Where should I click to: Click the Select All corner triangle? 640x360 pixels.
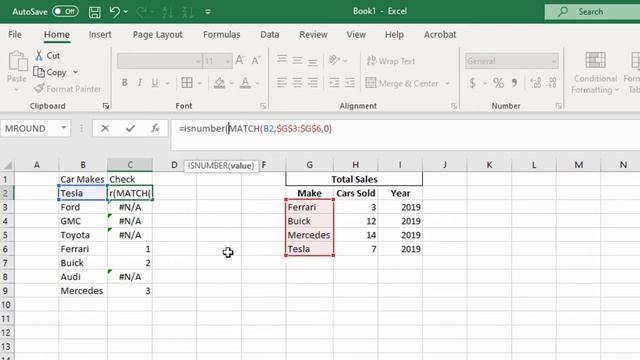8,165
